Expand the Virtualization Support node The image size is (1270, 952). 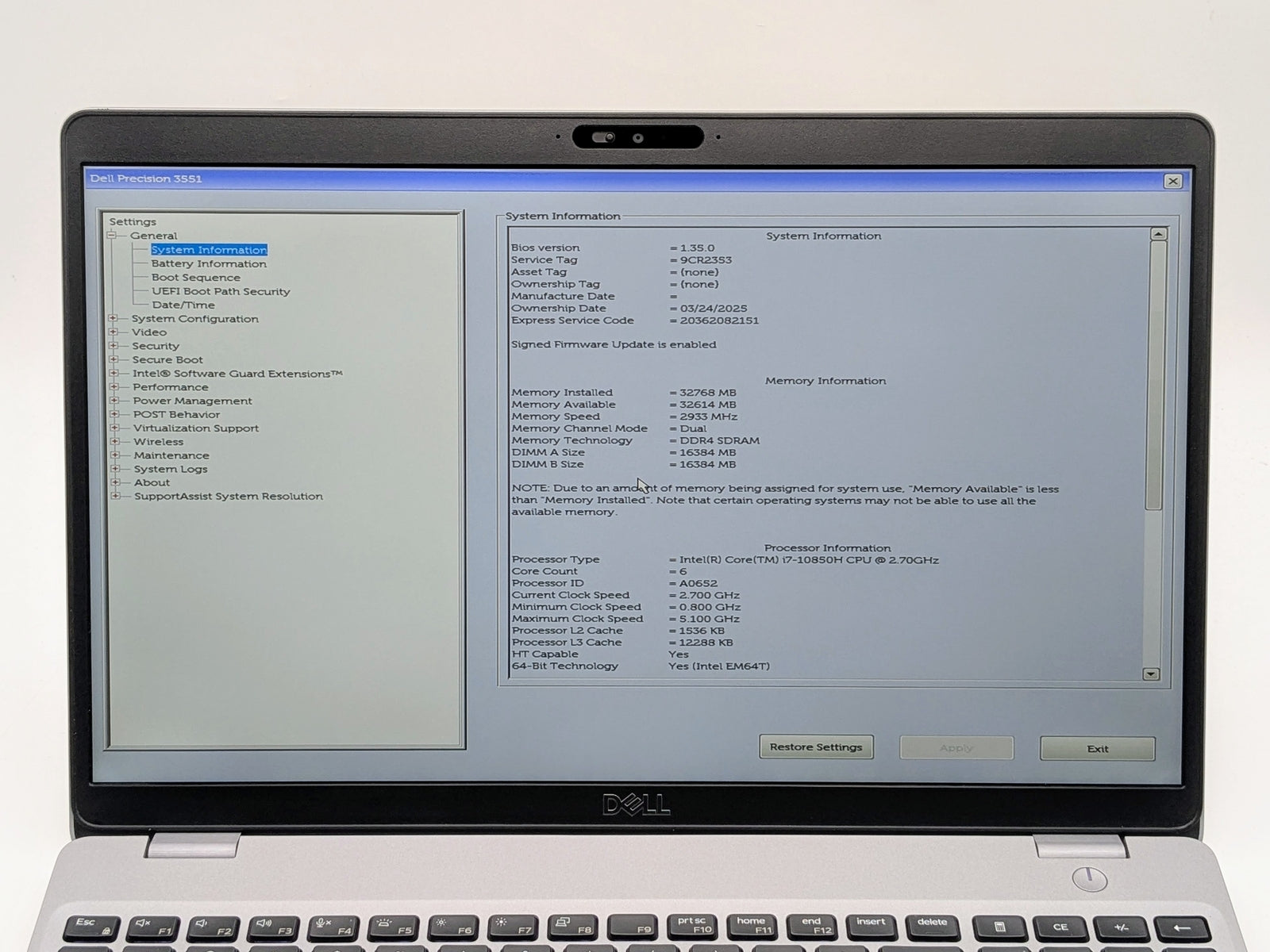point(115,428)
